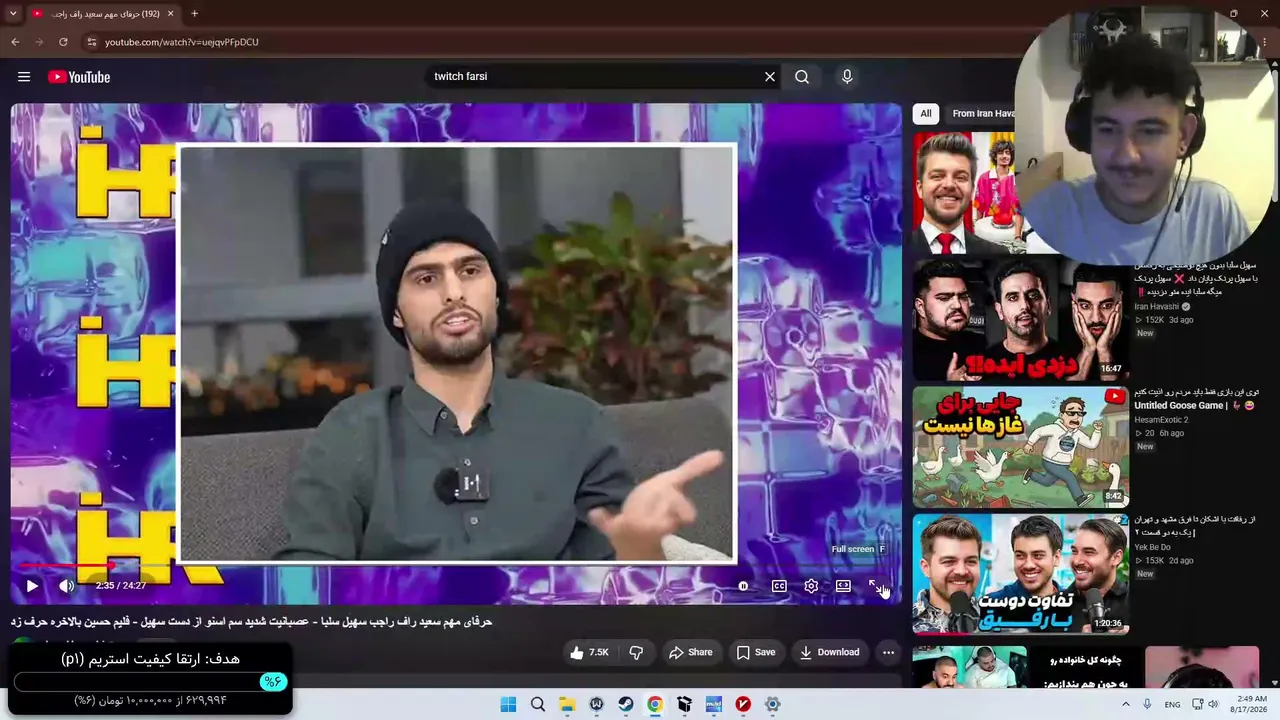Focus the address bar URL

[182, 42]
